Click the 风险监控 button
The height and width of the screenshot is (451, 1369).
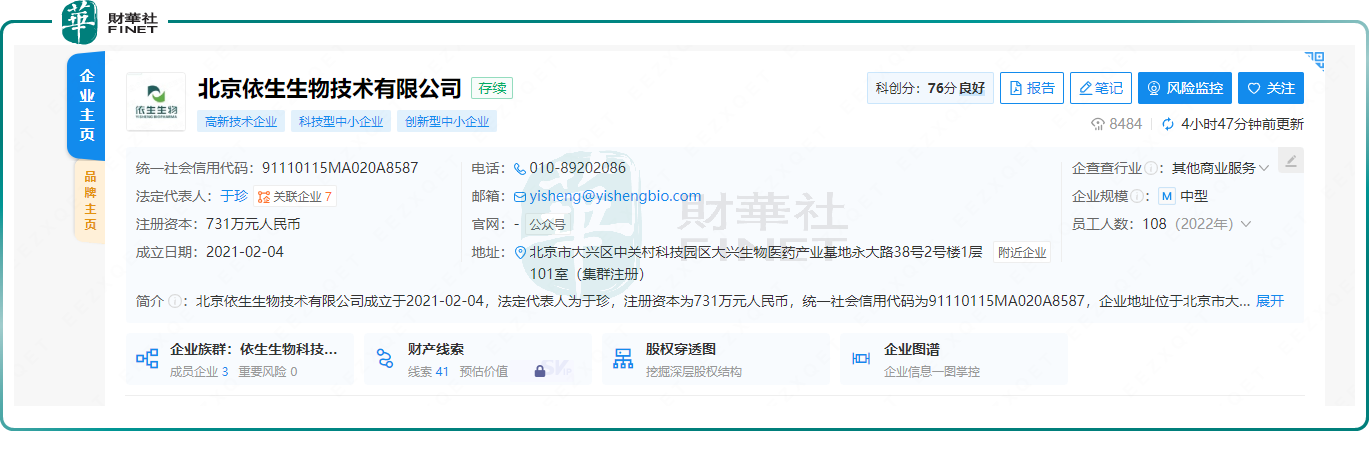pyautogui.click(x=1185, y=88)
